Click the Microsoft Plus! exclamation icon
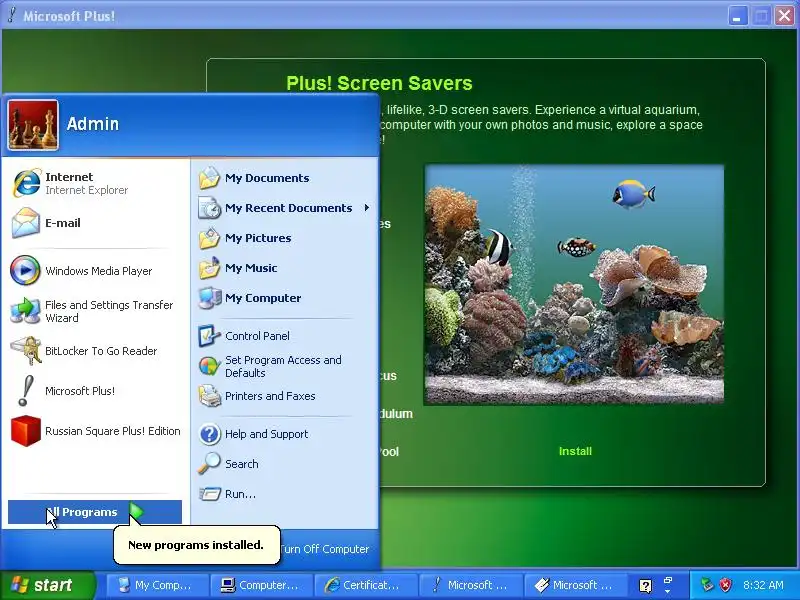The height and width of the screenshot is (600, 800). pos(26,391)
